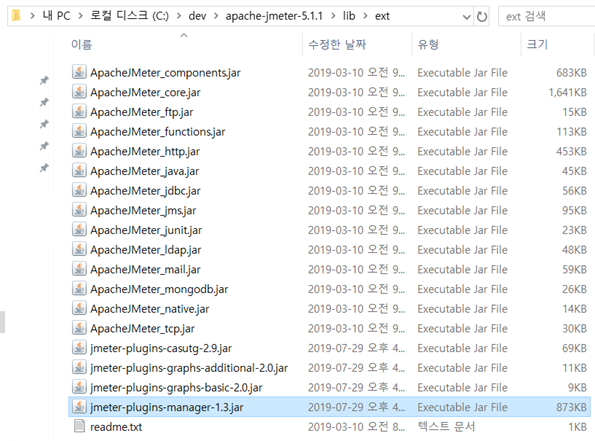Viewport: 595px width, 441px height.
Task: Select ApacheJMeter_tcp.jar file name
Action: point(142,328)
